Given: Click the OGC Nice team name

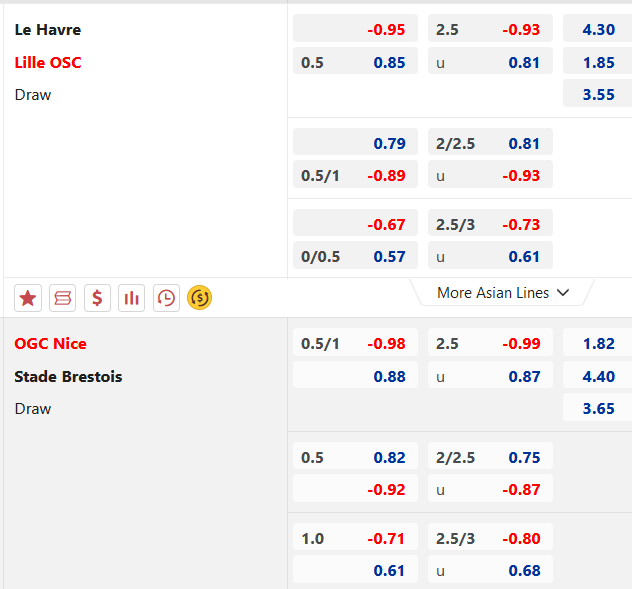Looking at the screenshot, I should (x=50, y=344).
